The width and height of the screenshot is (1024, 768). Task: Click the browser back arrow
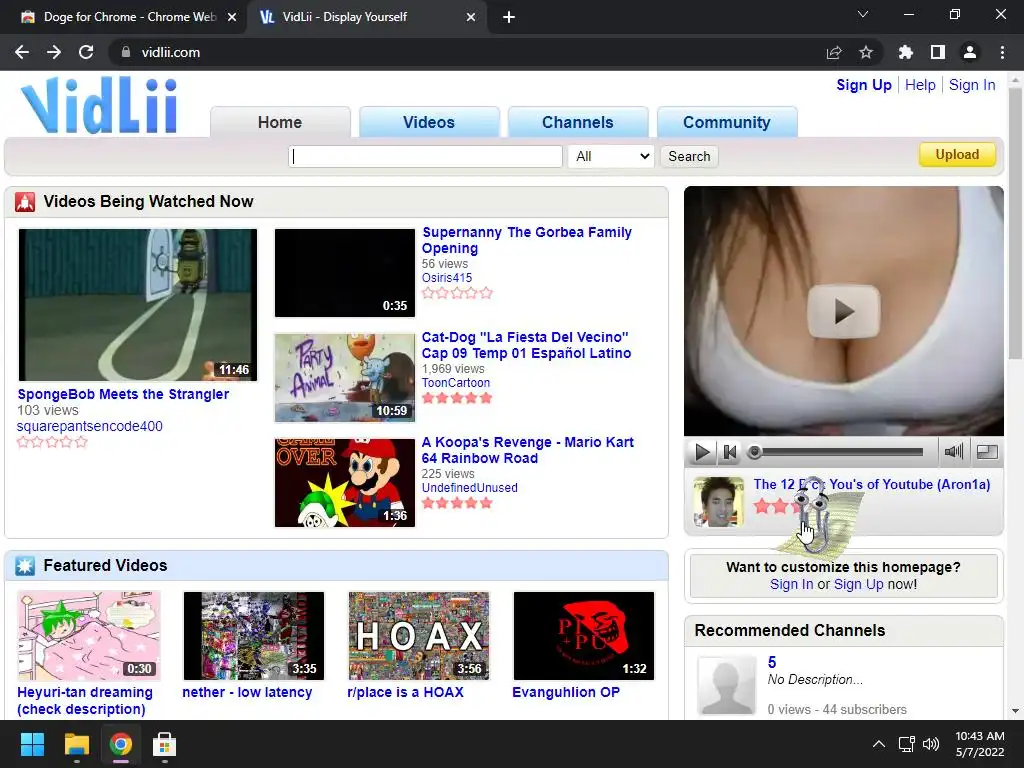tap(22, 52)
